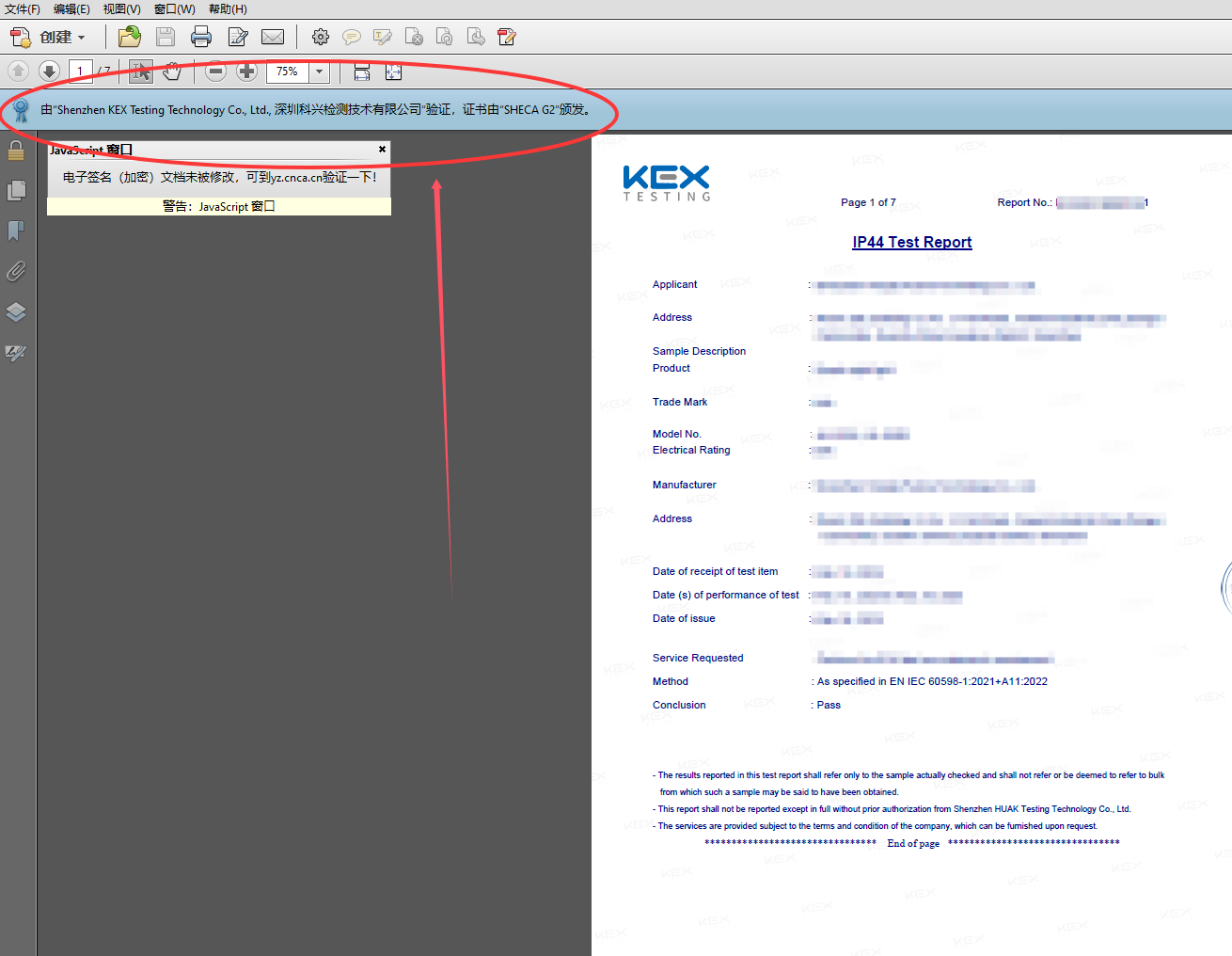1232x956 pixels.
Task: Click the Model No. label
Action: pos(677,434)
